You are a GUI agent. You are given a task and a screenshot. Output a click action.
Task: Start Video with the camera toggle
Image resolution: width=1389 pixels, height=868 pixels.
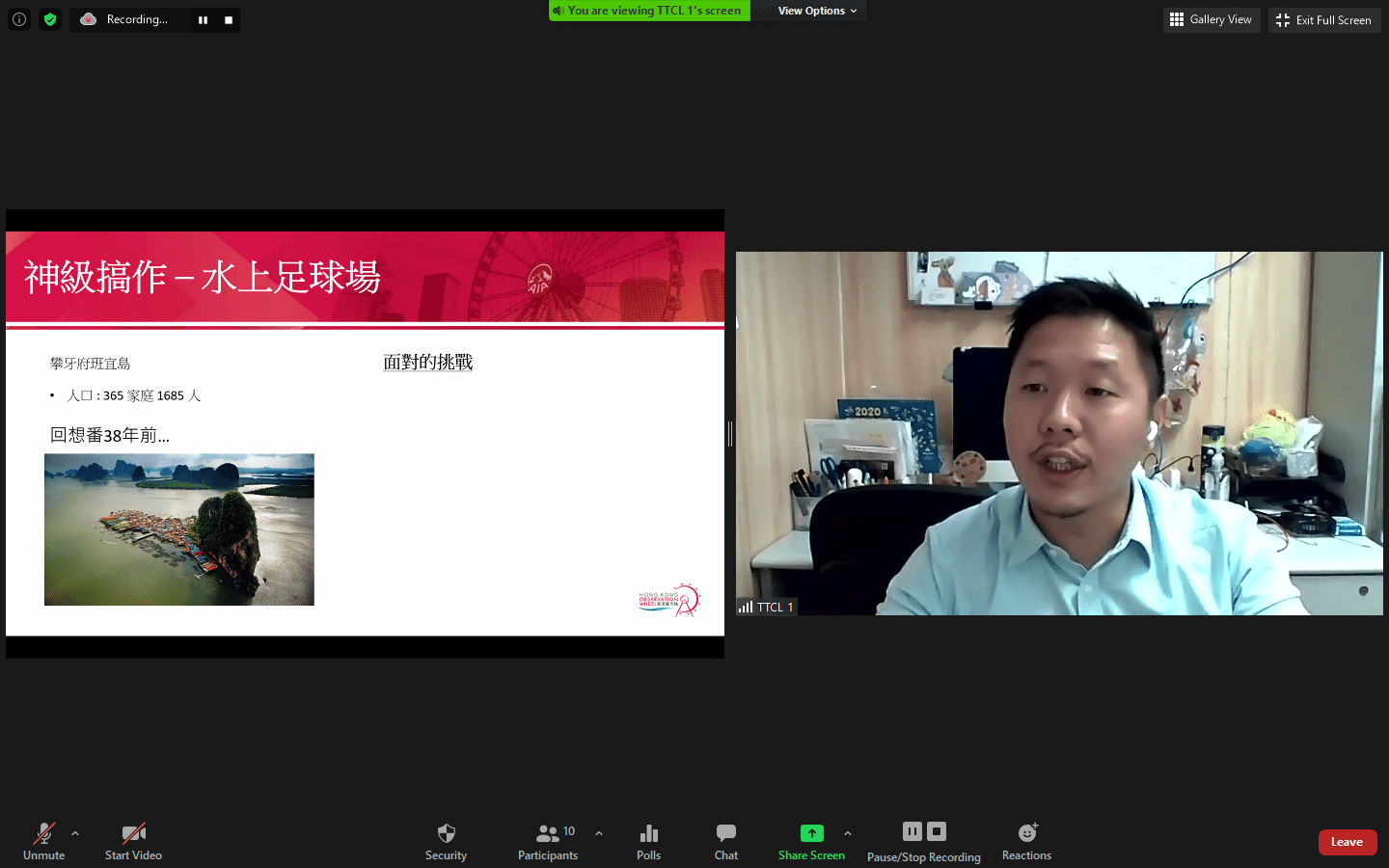(x=133, y=833)
